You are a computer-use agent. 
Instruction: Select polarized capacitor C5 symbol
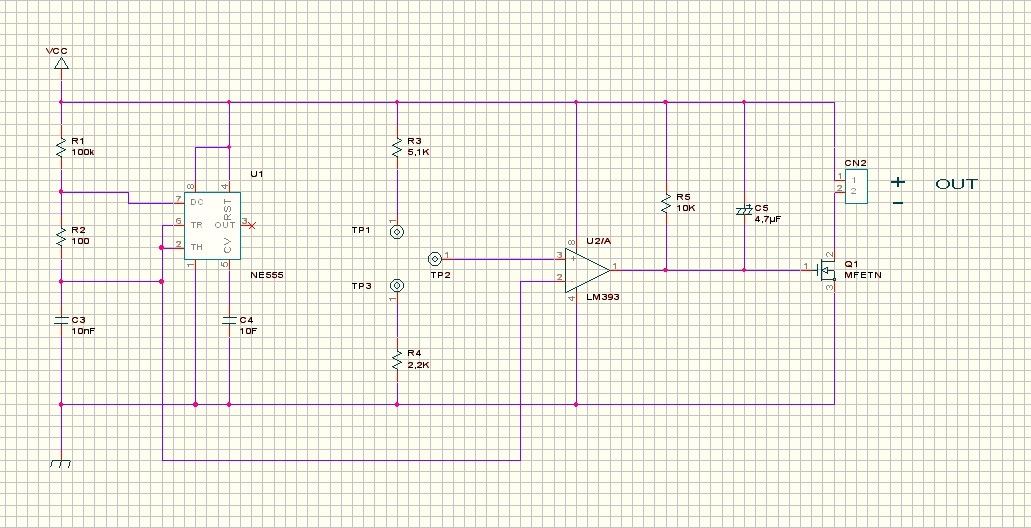pyautogui.click(x=744, y=210)
